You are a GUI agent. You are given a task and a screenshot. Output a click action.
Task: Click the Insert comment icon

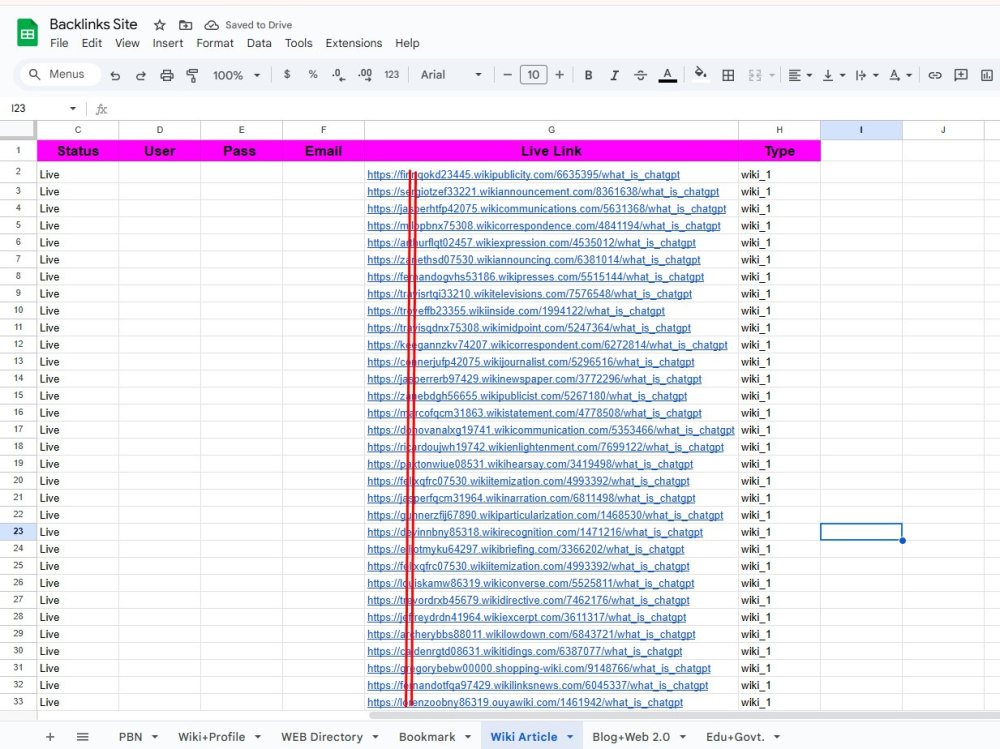(x=960, y=75)
